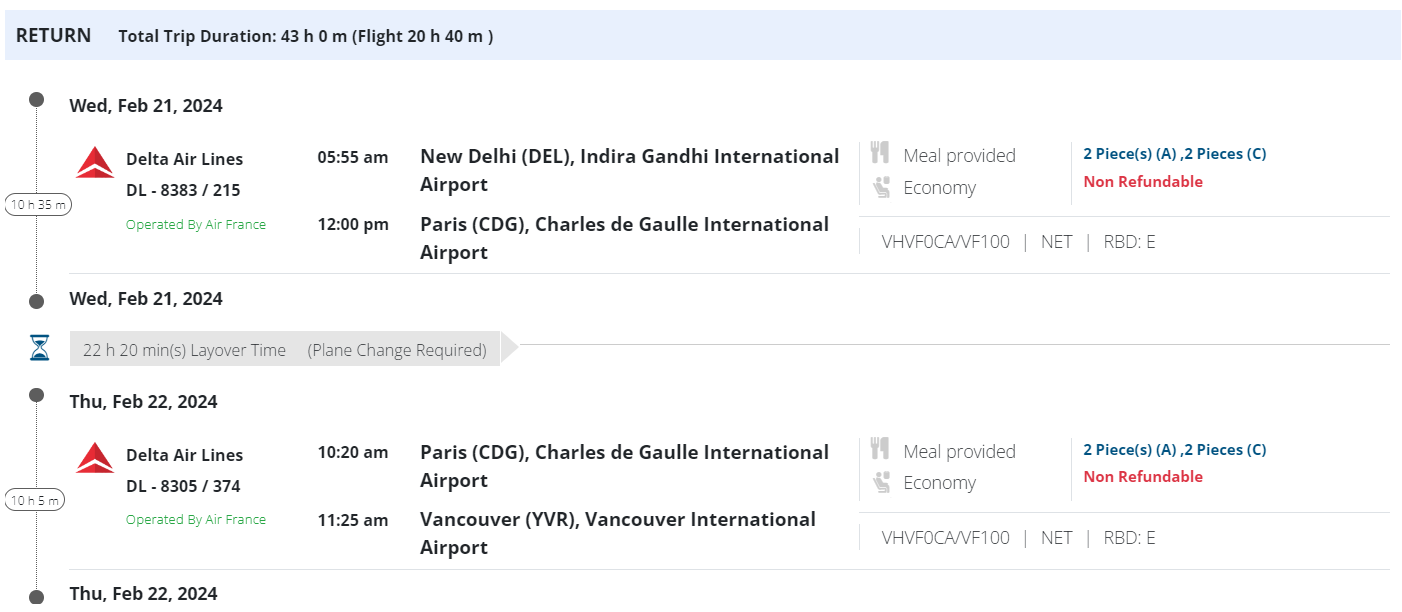Click the seat icon for the Vancouver flight
The height and width of the screenshot is (612, 1402).
pyautogui.click(x=881, y=482)
